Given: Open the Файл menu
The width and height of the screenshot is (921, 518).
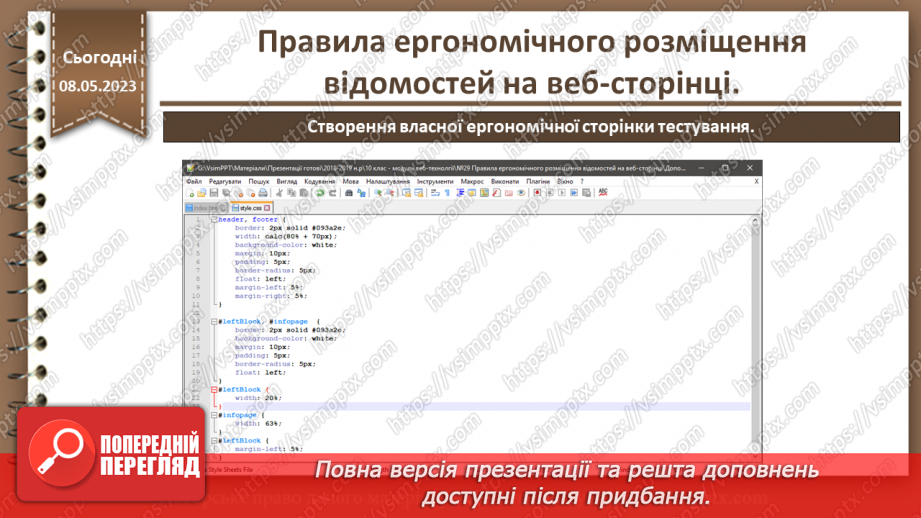Looking at the screenshot, I should [193, 182].
